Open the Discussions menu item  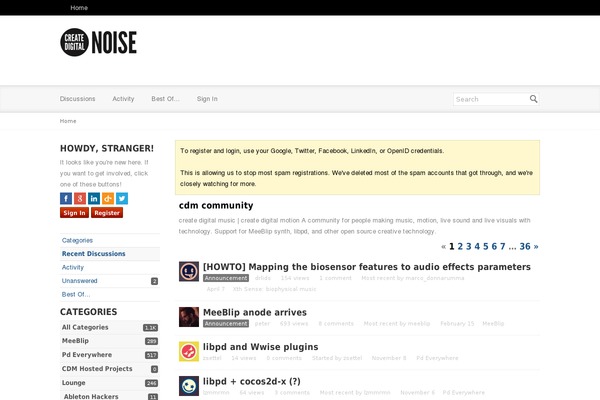(x=77, y=99)
